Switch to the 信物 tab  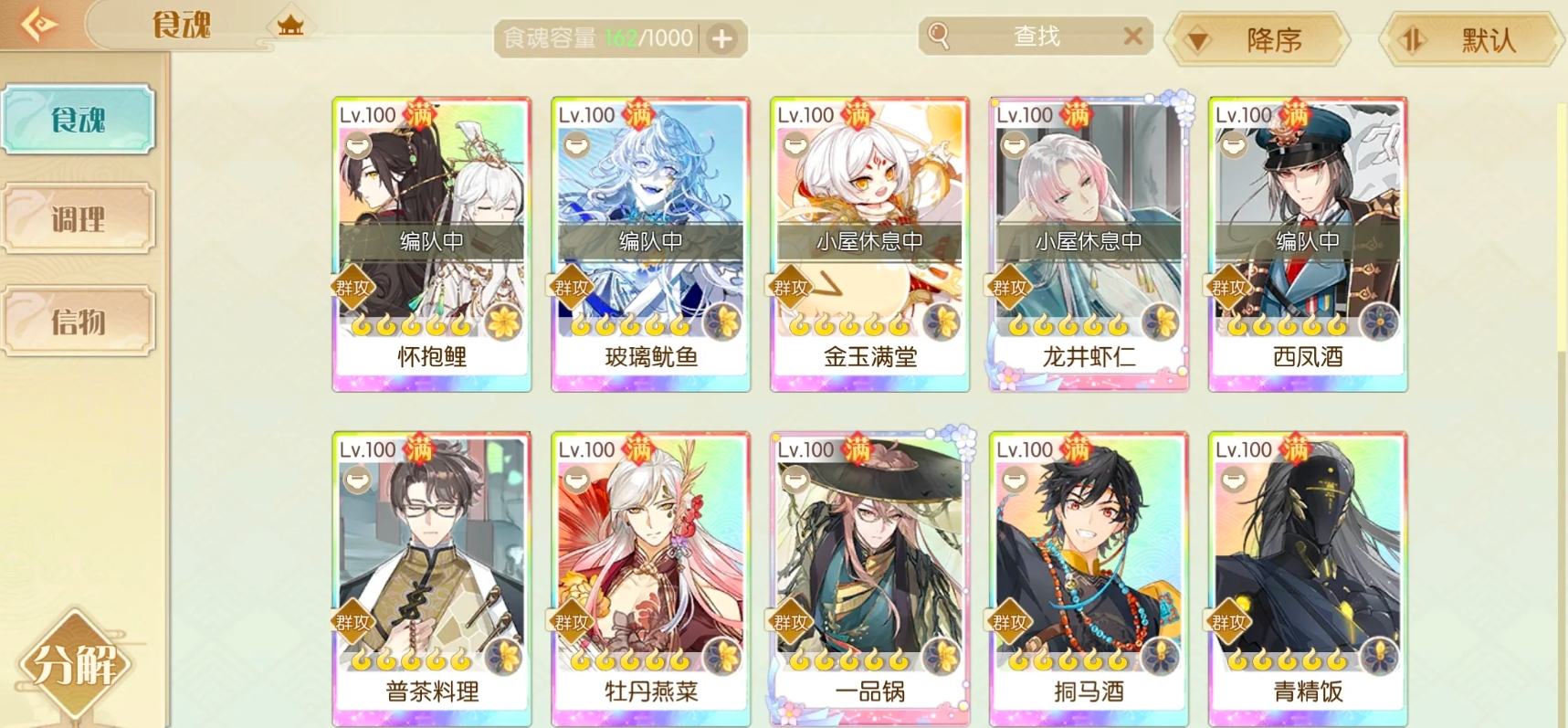(x=79, y=322)
